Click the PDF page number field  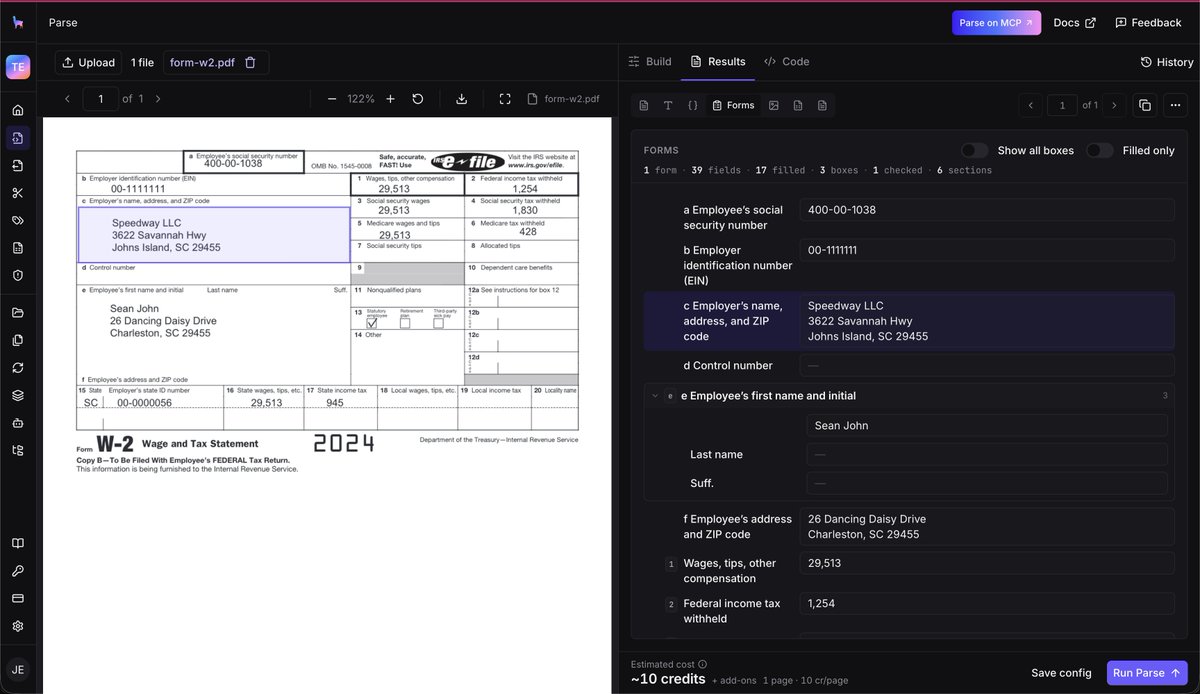pyautogui.click(x=101, y=99)
